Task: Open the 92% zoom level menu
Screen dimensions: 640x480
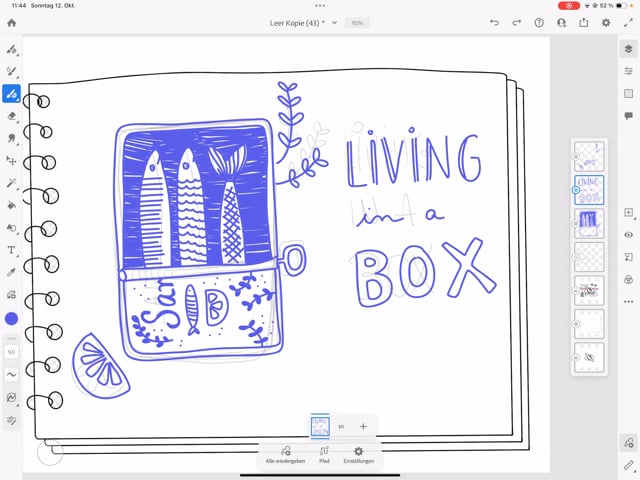Action: [357, 22]
